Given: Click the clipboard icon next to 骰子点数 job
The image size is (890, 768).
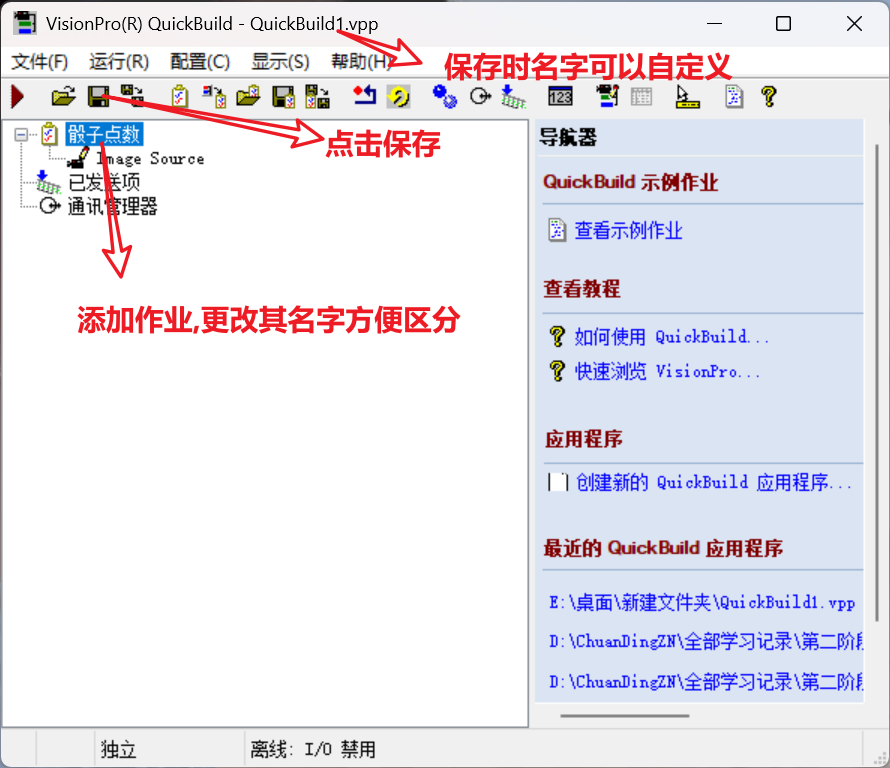Looking at the screenshot, I should coord(50,134).
